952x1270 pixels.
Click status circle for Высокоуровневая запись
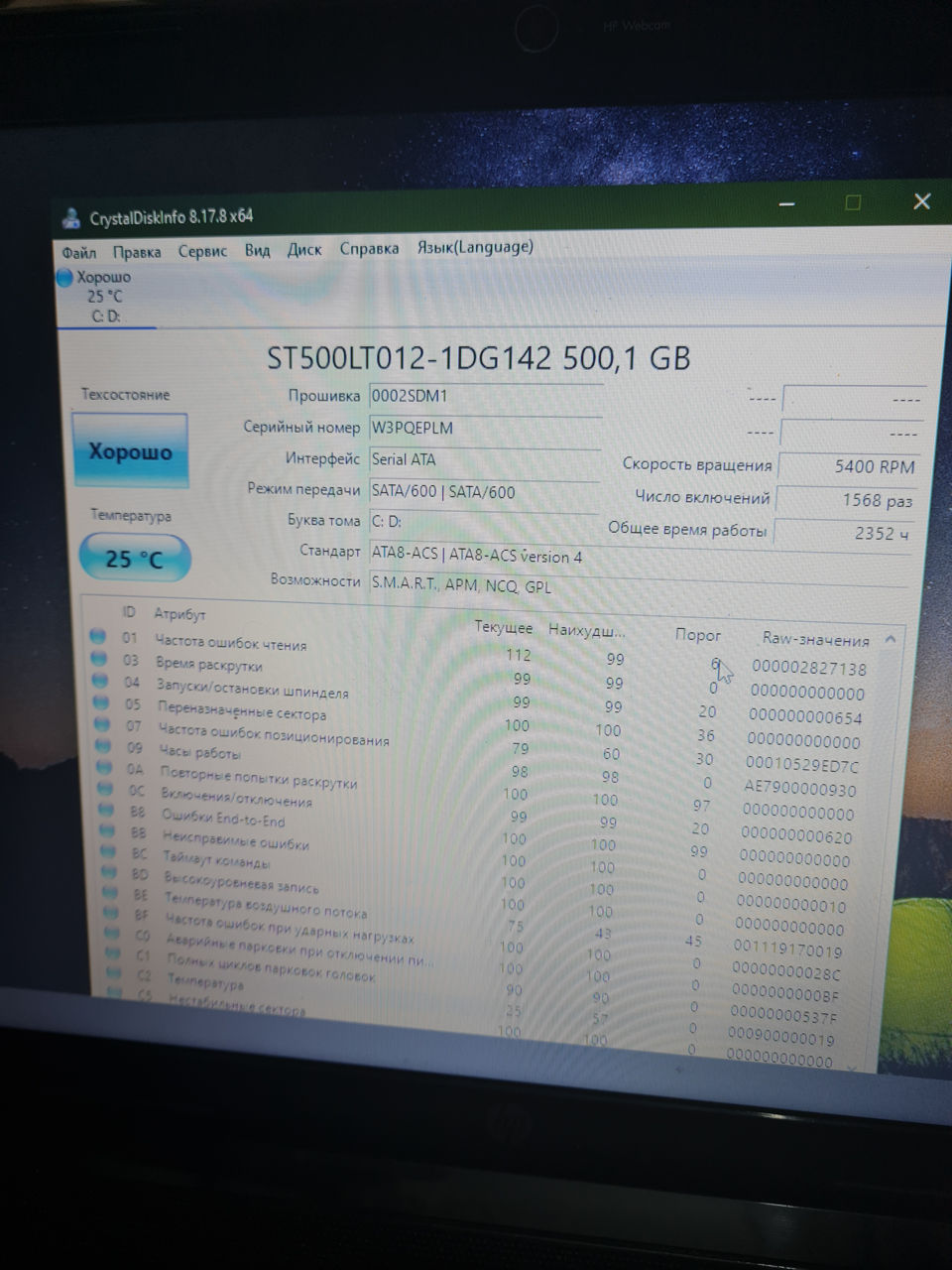[109, 873]
